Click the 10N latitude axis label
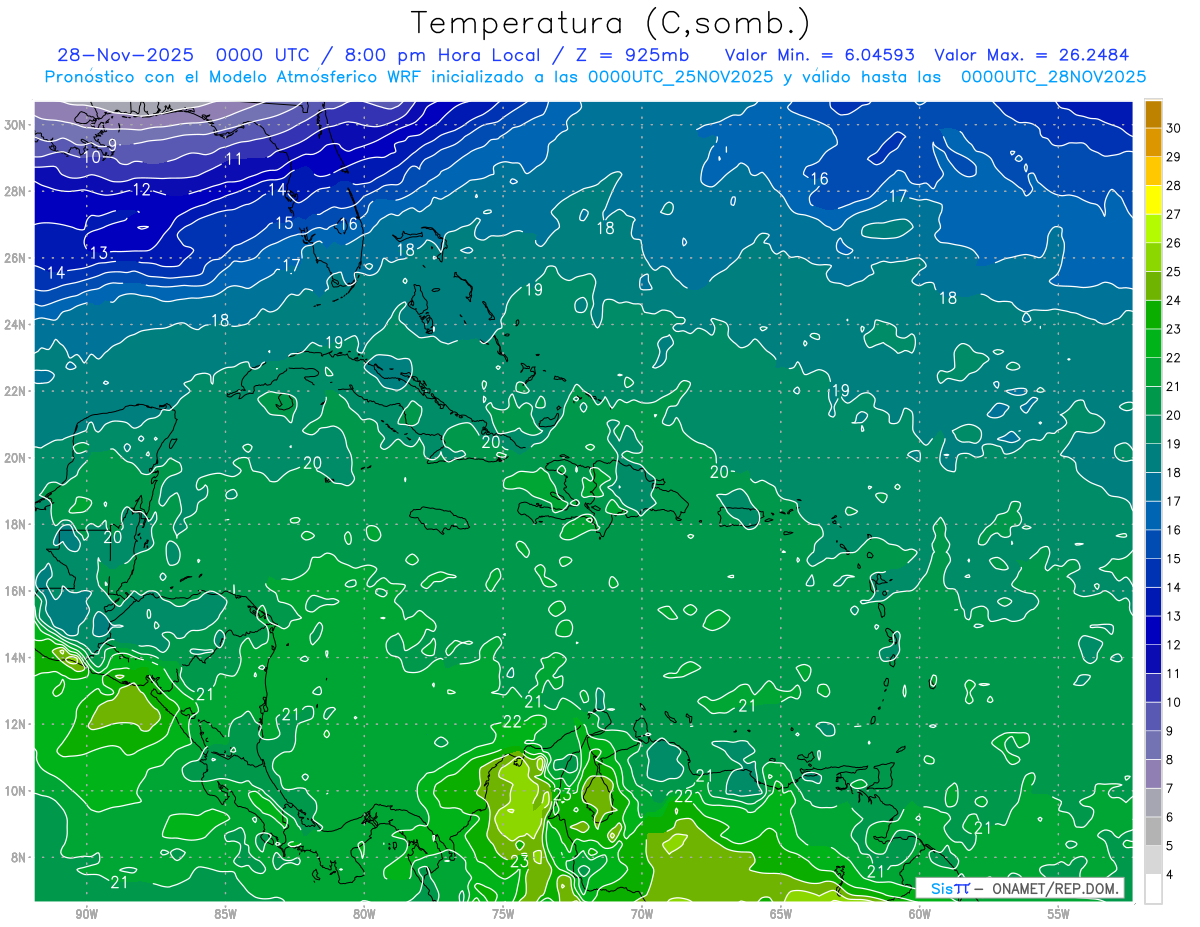Viewport: 1200px width, 927px height. click(17, 791)
